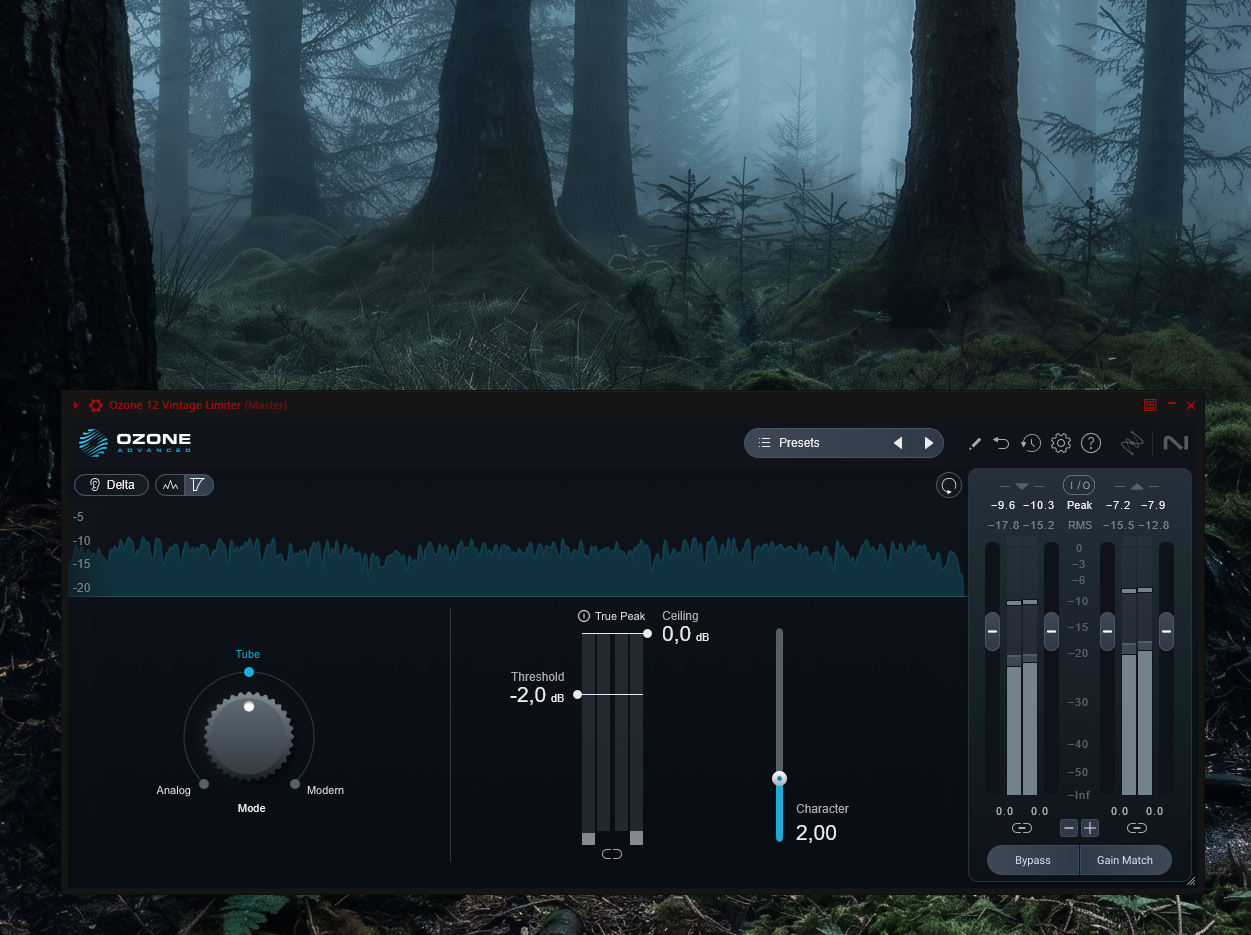The image size is (1251, 935).
Task: Load the next preset arrow
Action: click(929, 443)
